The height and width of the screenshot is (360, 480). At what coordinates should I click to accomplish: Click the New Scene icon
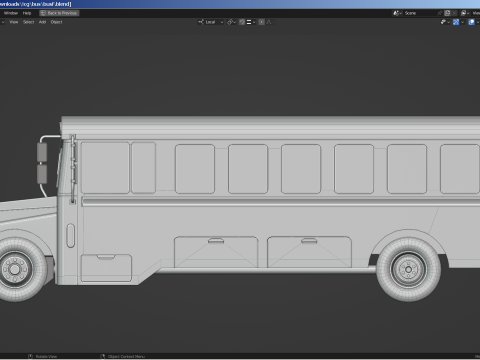448,13
